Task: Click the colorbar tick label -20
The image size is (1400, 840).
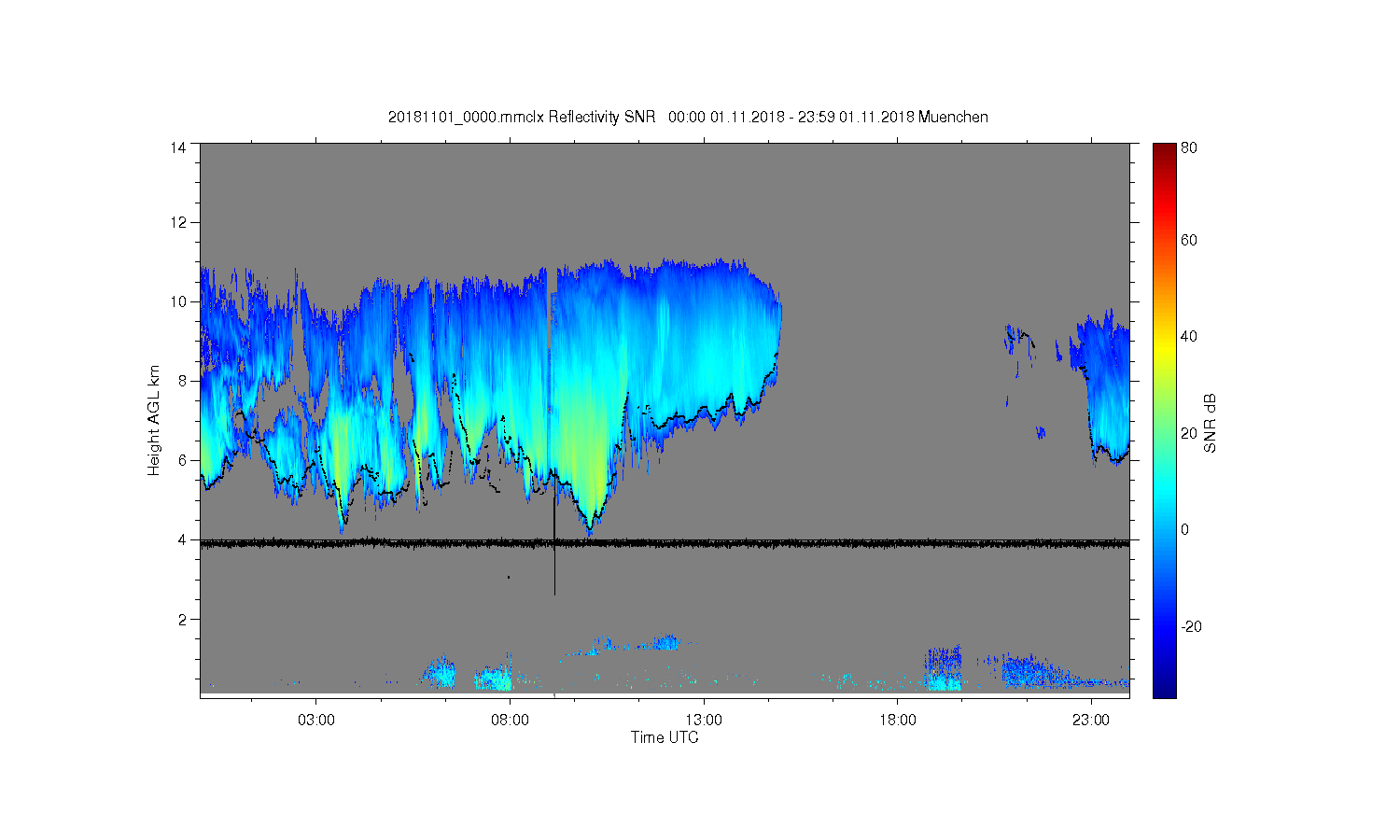Action: [x=1191, y=626]
